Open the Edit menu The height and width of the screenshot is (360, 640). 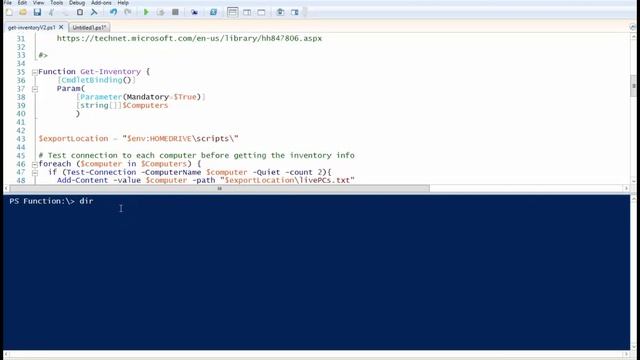pyautogui.click(x=22, y=3)
